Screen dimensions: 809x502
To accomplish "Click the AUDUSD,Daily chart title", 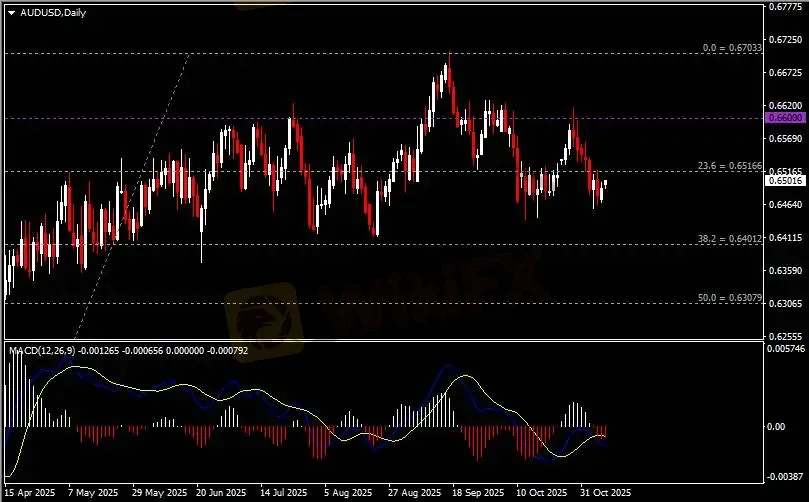I will [51, 12].
